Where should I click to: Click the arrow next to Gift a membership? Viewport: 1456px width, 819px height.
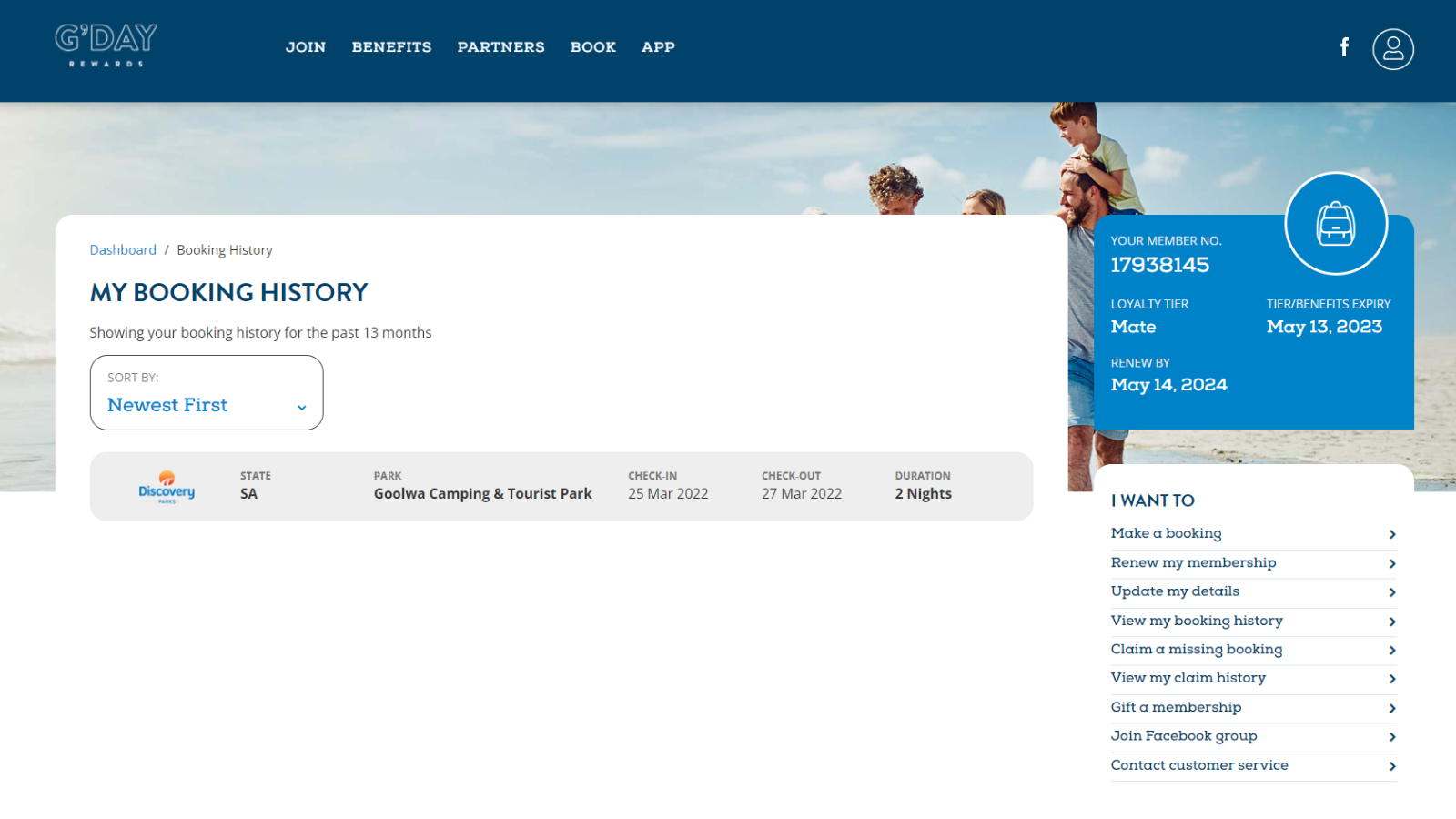[1392, 708]
